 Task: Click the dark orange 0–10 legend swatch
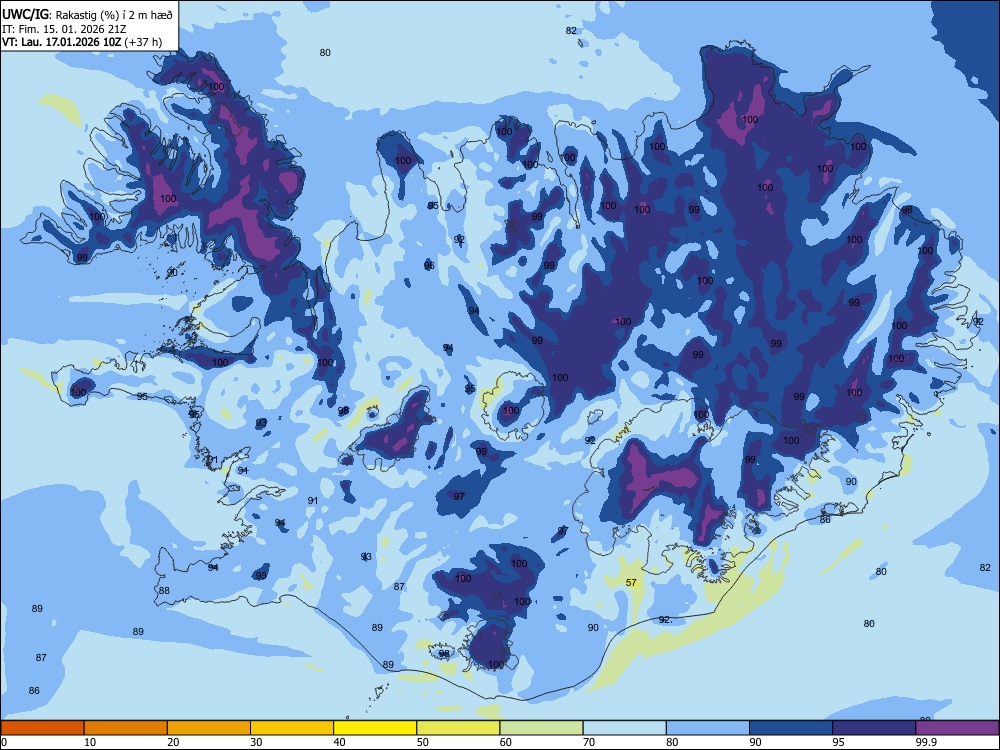[x=42, y=728]
